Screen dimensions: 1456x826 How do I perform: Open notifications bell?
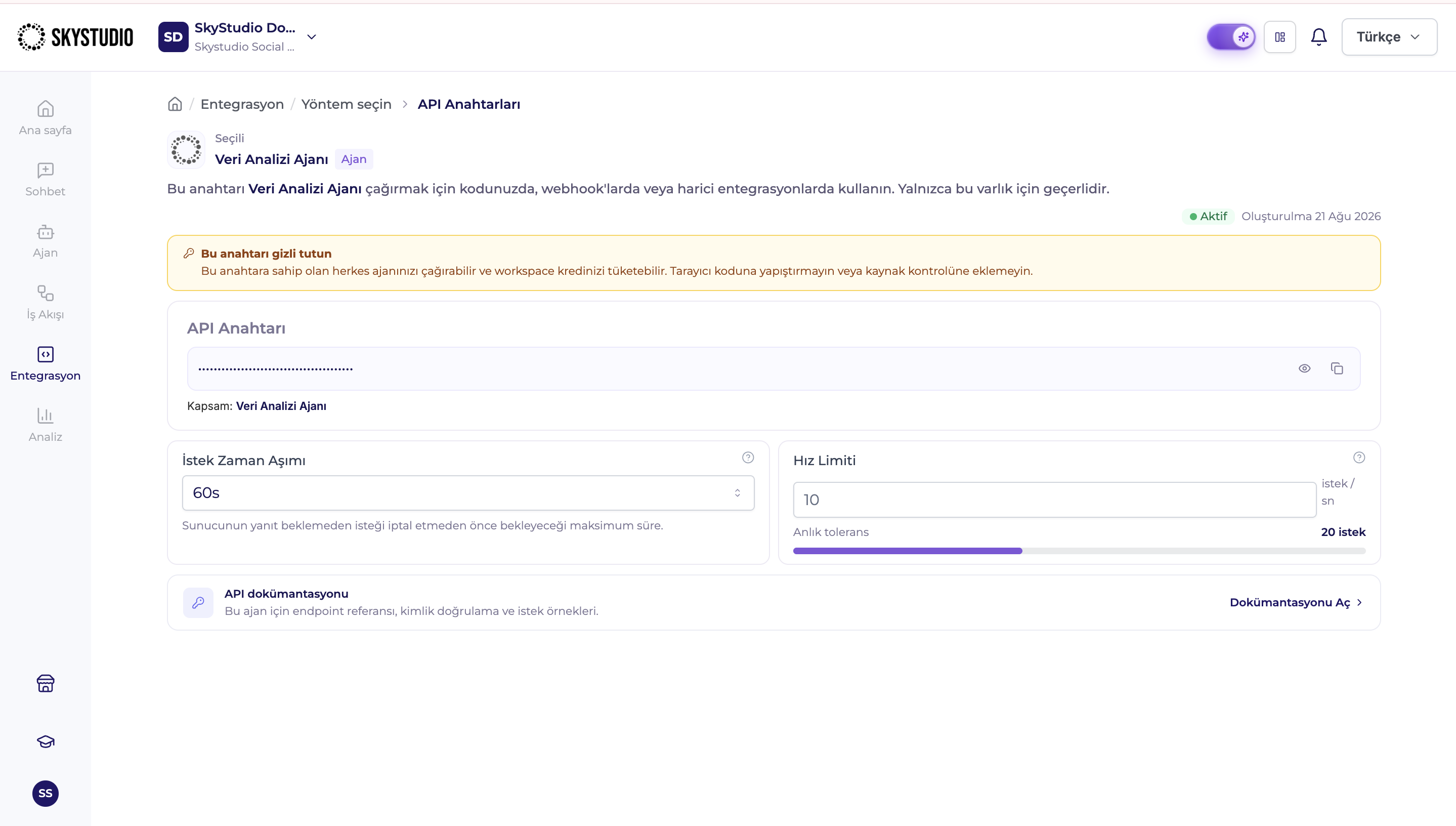(x=1319, y=37)
